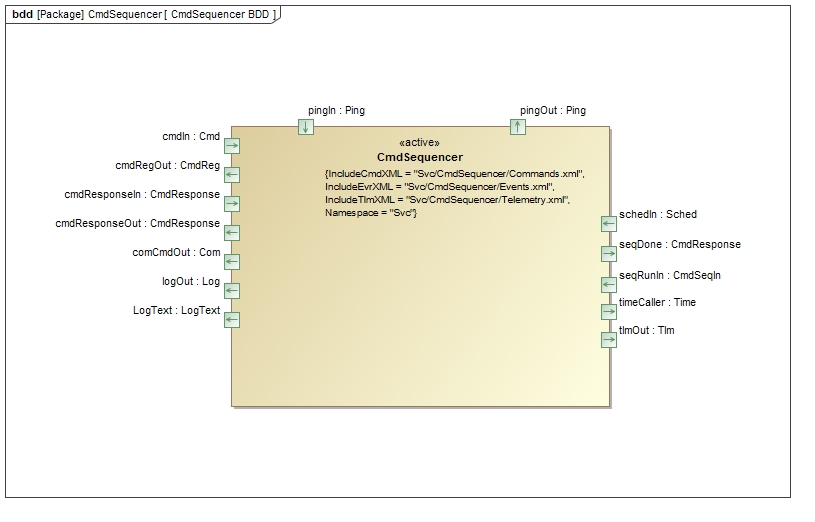The width and height of the screenshot is (815, 522).
Task: Select the tlmOut port icon
Action: point(609,340)
